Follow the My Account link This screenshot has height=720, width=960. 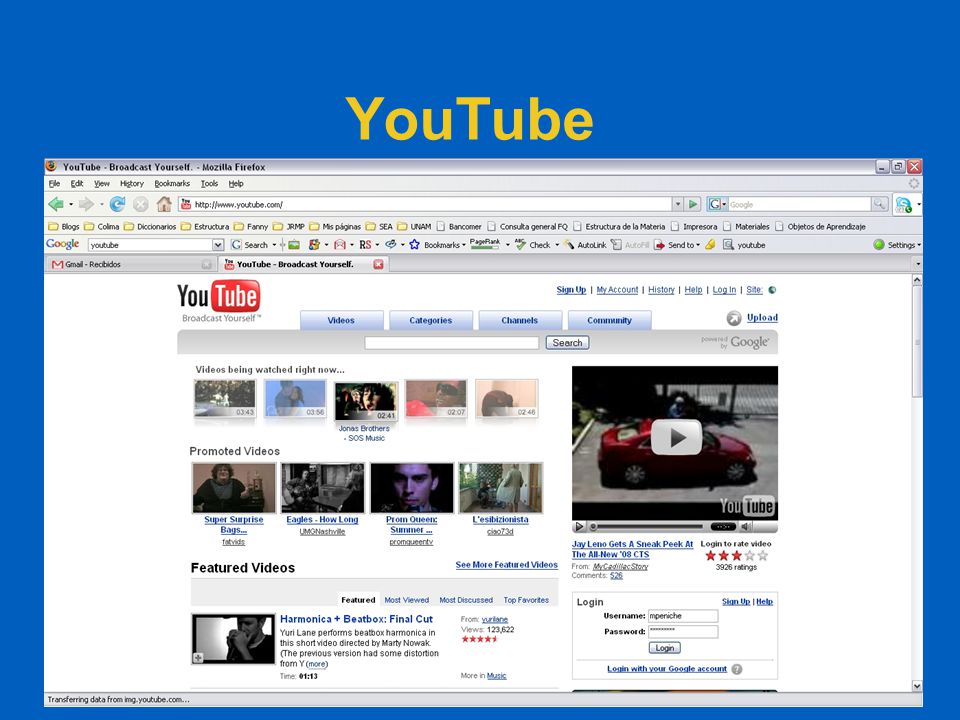tap(617, 290)
